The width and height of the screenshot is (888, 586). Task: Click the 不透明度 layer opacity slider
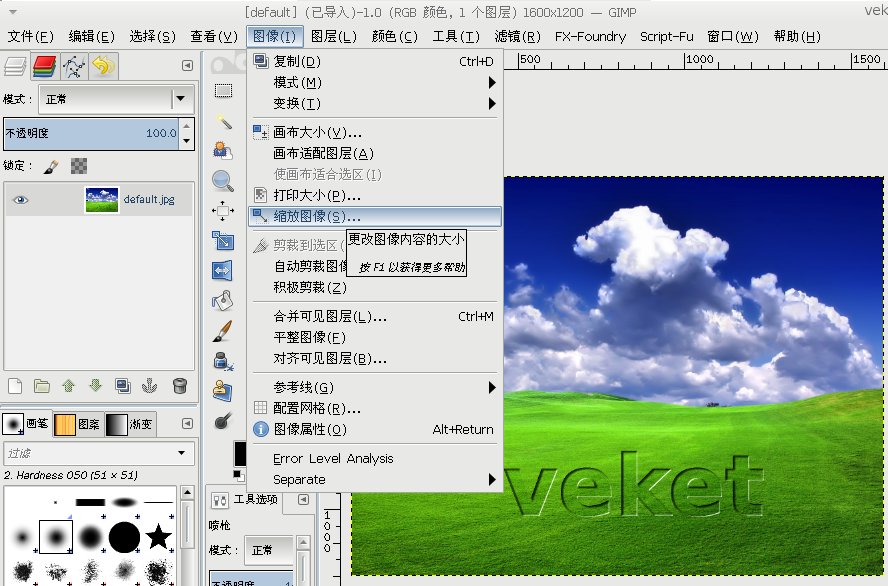click(91, 134)
